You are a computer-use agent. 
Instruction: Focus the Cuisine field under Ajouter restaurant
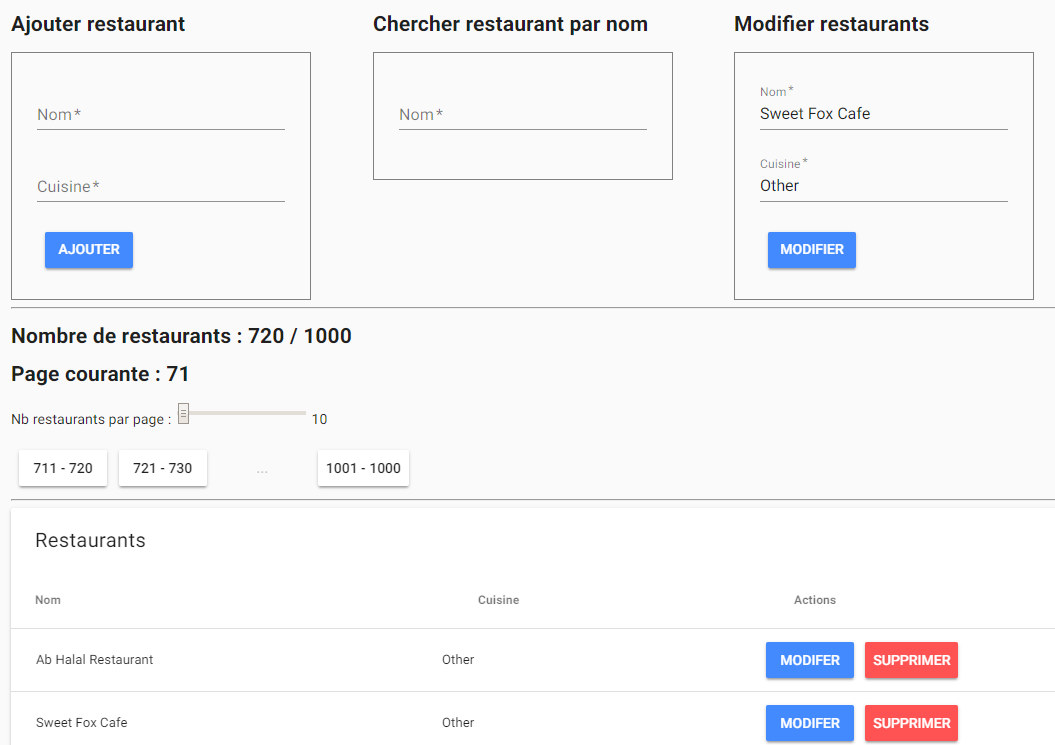tap(161, 186)
